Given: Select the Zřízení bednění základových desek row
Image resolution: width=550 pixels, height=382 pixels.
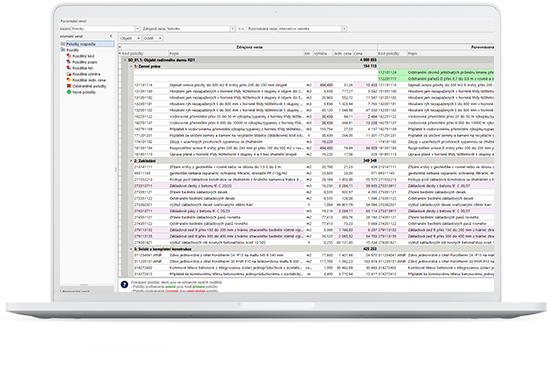Looking at the screenshot, I should (x=313, y=192).
